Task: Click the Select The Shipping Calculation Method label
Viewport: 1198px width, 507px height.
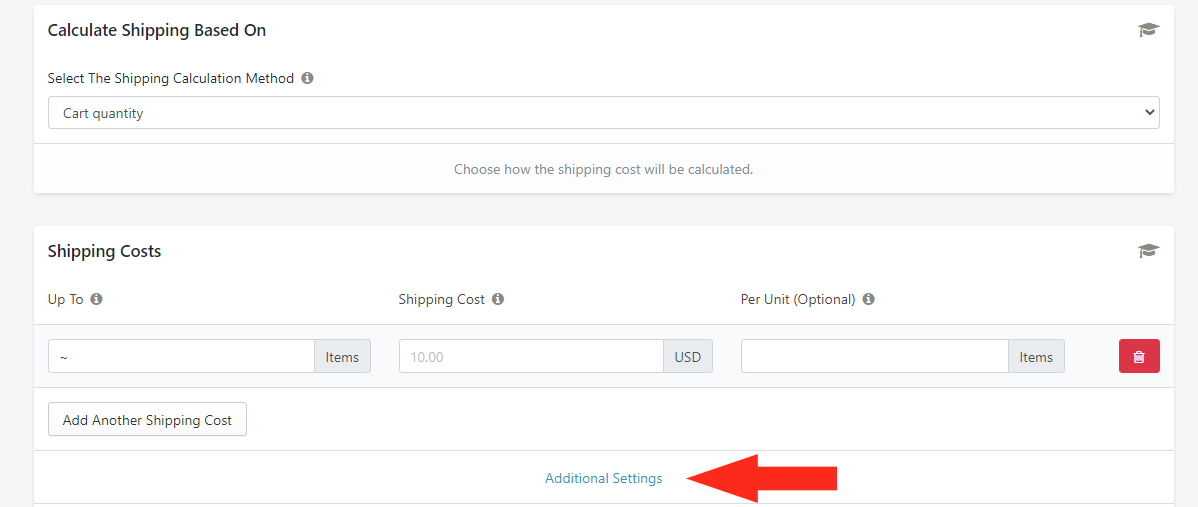Action: [170, 78]
